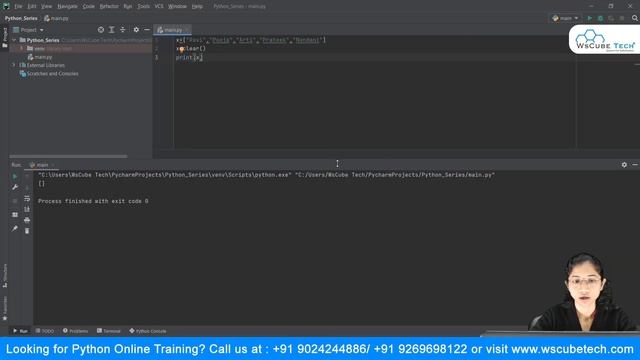Toggle scroll to end in the Run console
This screenshot has height=360, width=640.
[x=27, y=209]
